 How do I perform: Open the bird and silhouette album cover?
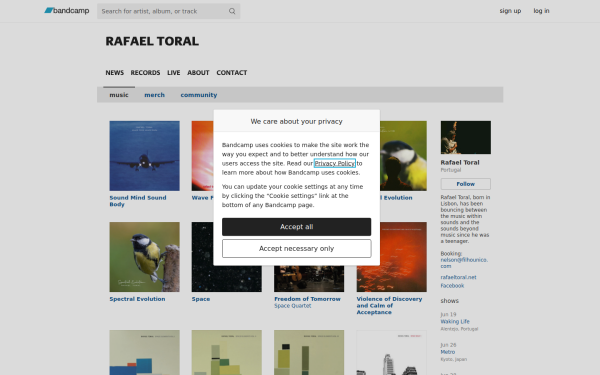coord(403,156)
